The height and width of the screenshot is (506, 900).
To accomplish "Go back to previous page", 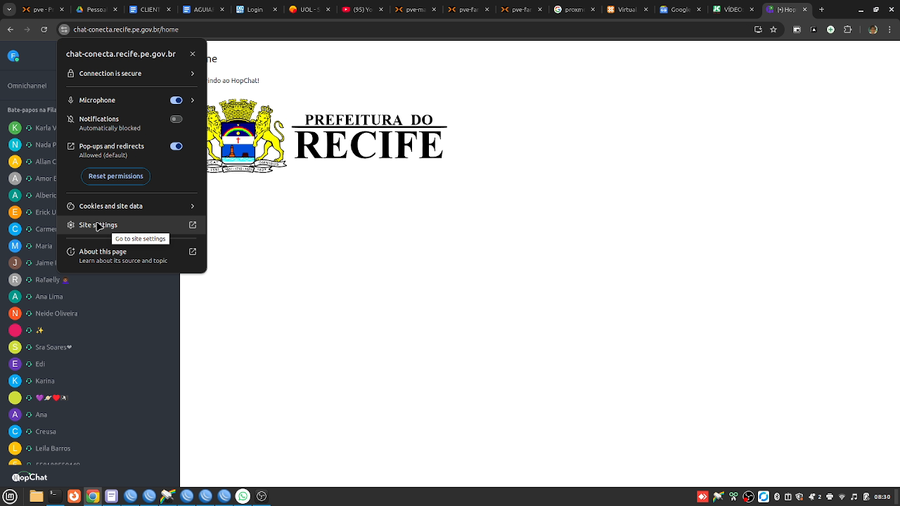I will (x=10, y=29).
